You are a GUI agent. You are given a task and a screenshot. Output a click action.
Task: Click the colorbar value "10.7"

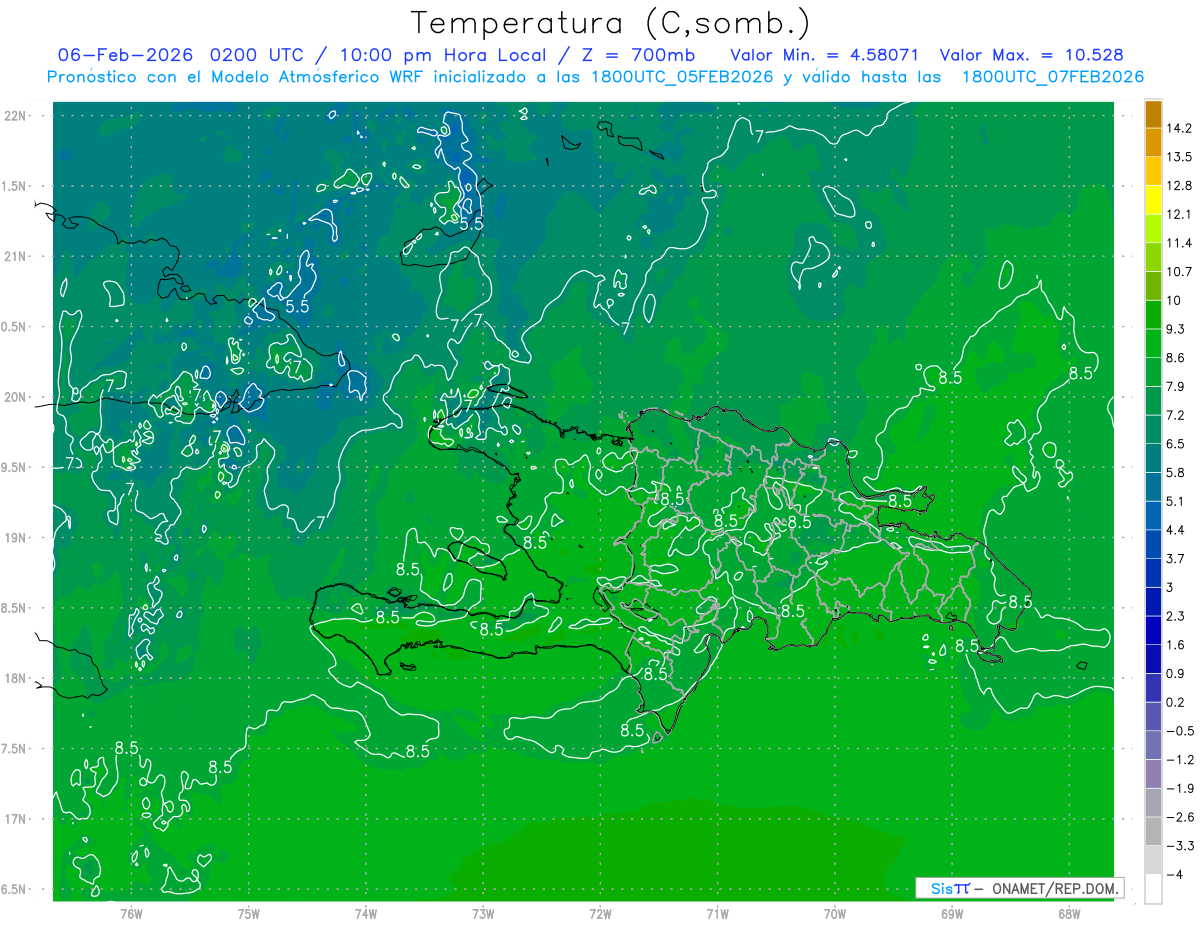(x=1180, y=272)
